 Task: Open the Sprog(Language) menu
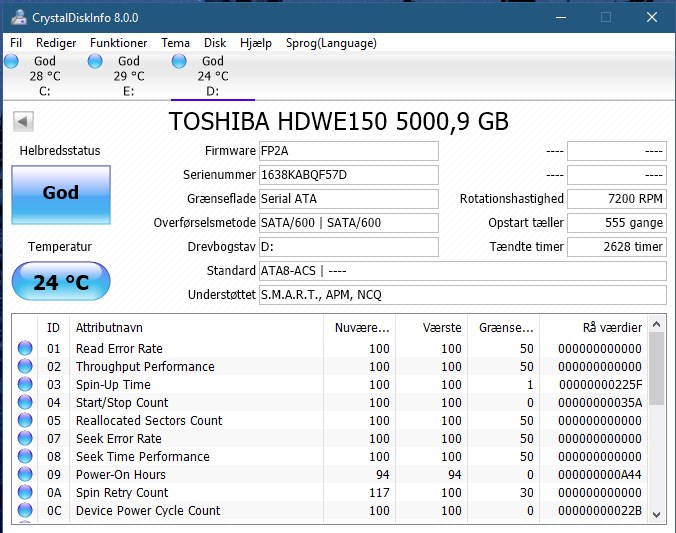[331, 43]
